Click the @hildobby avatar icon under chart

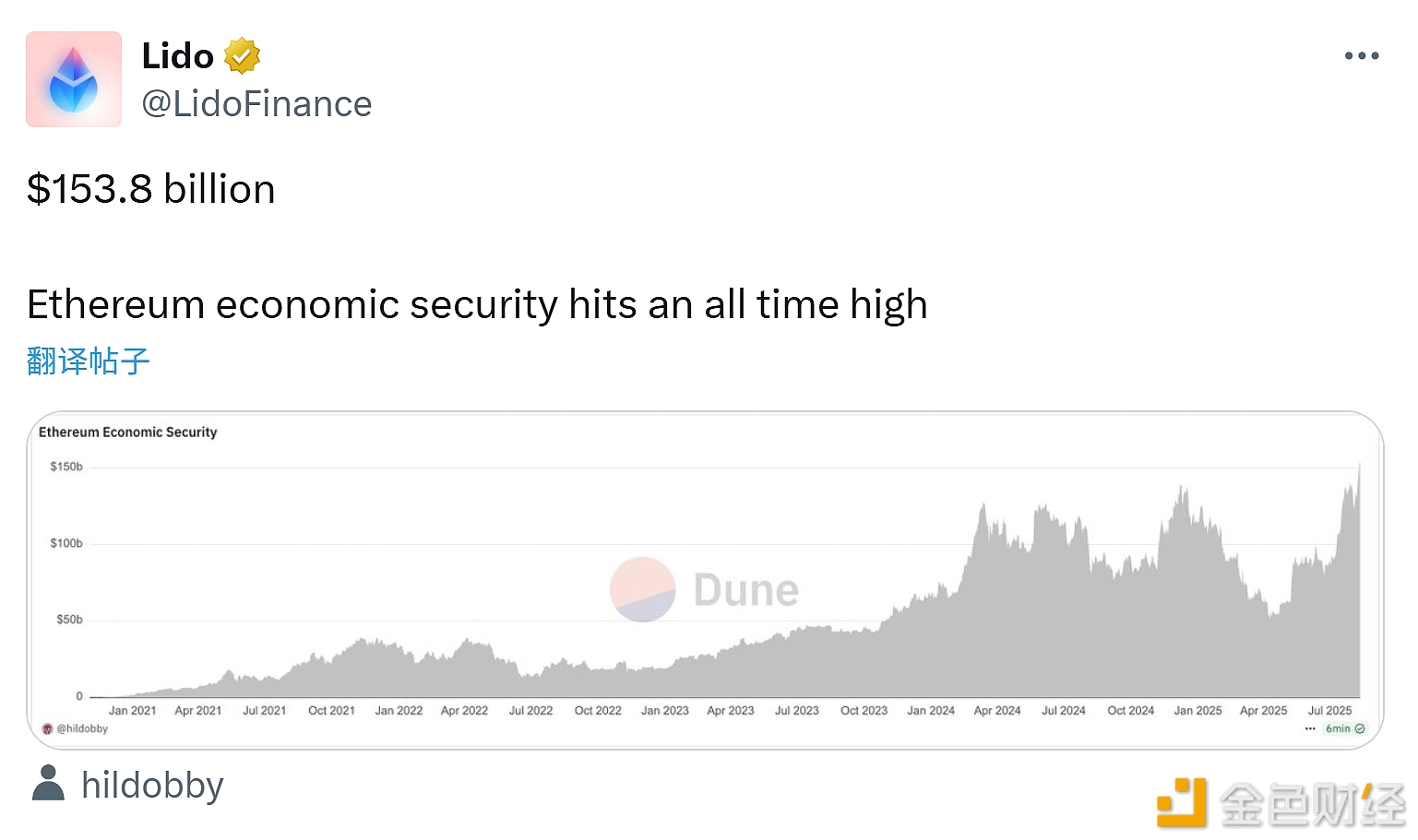tap(48, 728)
